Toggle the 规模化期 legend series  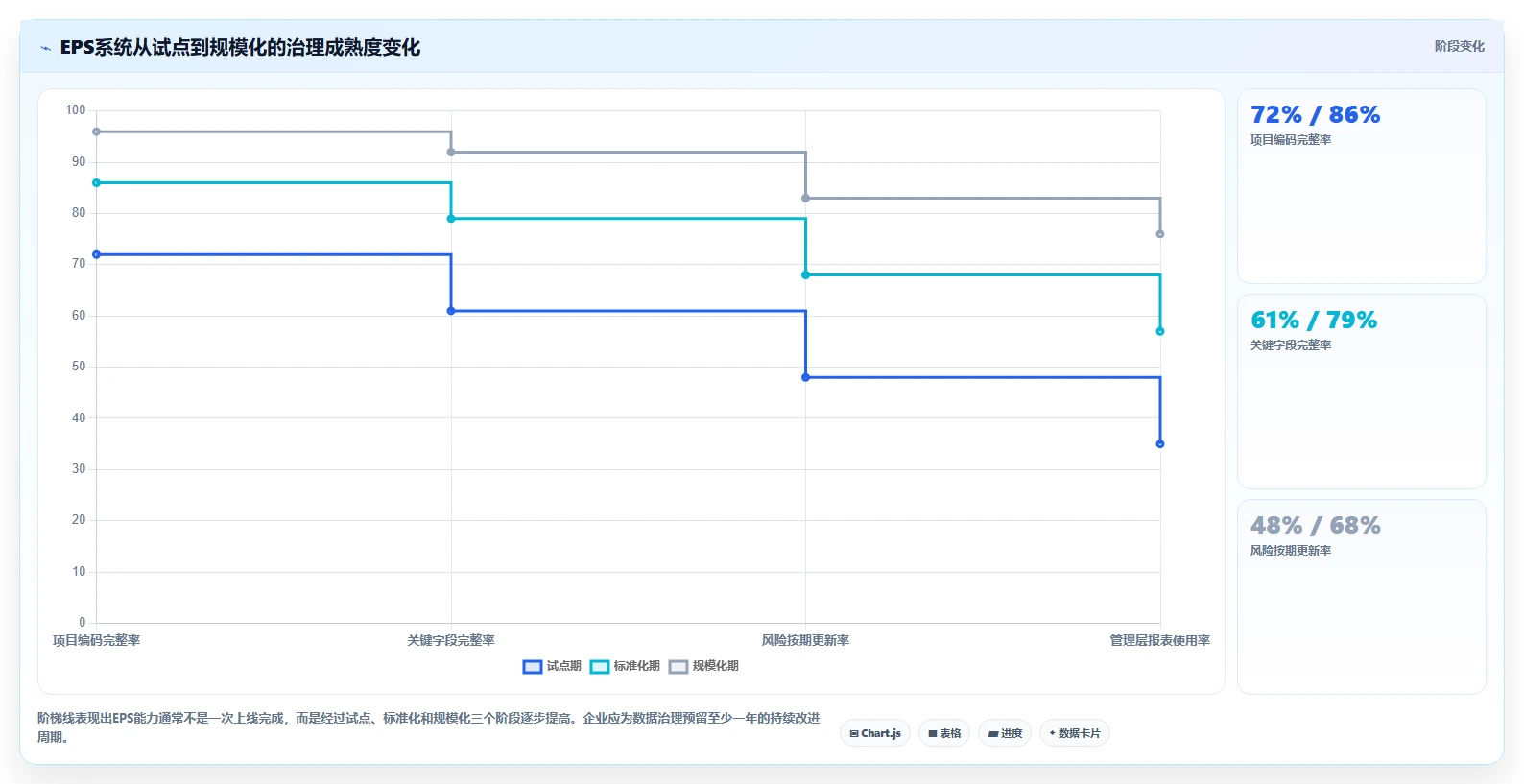(x=703, y=666)
